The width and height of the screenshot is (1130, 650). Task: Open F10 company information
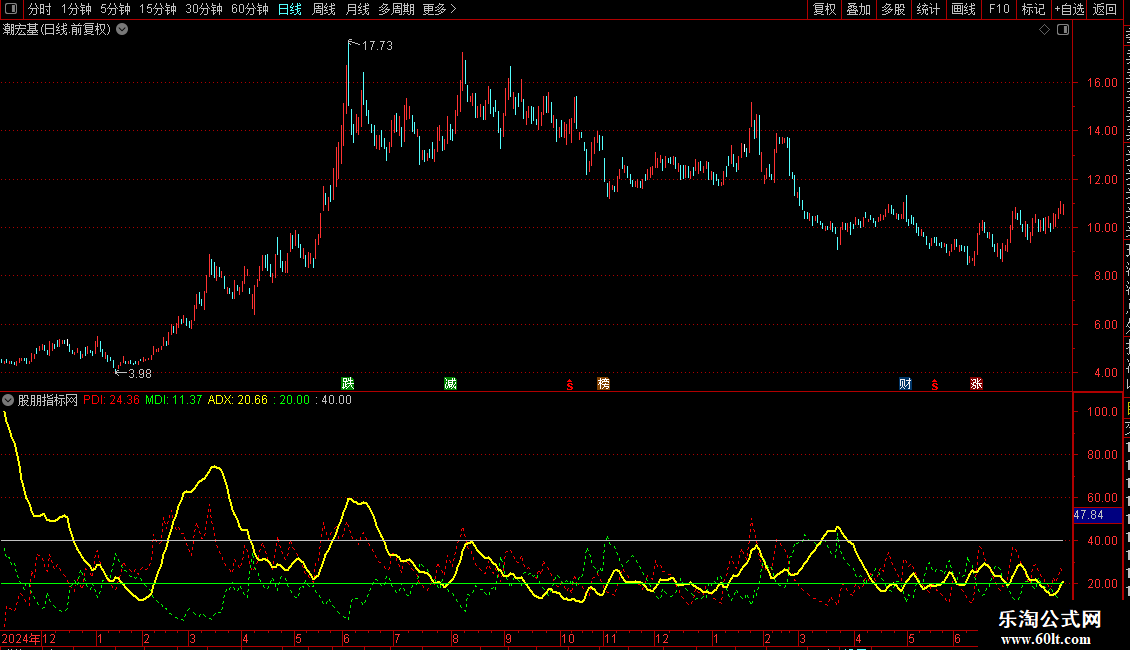tap(999, 9)
